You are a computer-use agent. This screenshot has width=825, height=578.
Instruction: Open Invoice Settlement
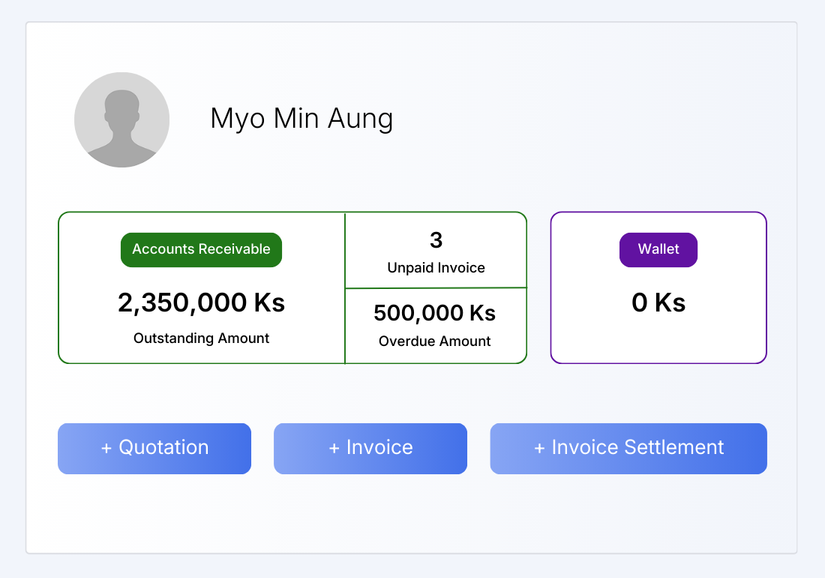pyautogui.click(x=628, y=448)
